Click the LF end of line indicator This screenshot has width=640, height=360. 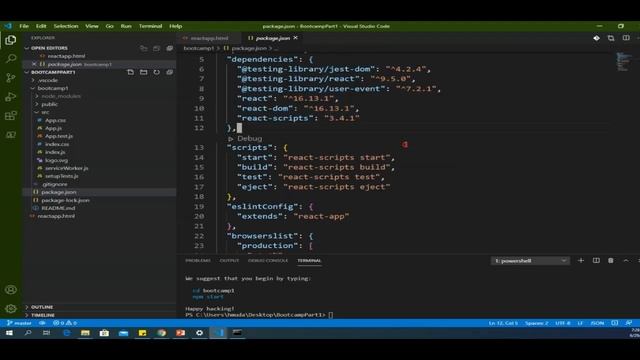pyautogui.click(x=580, y=323)
